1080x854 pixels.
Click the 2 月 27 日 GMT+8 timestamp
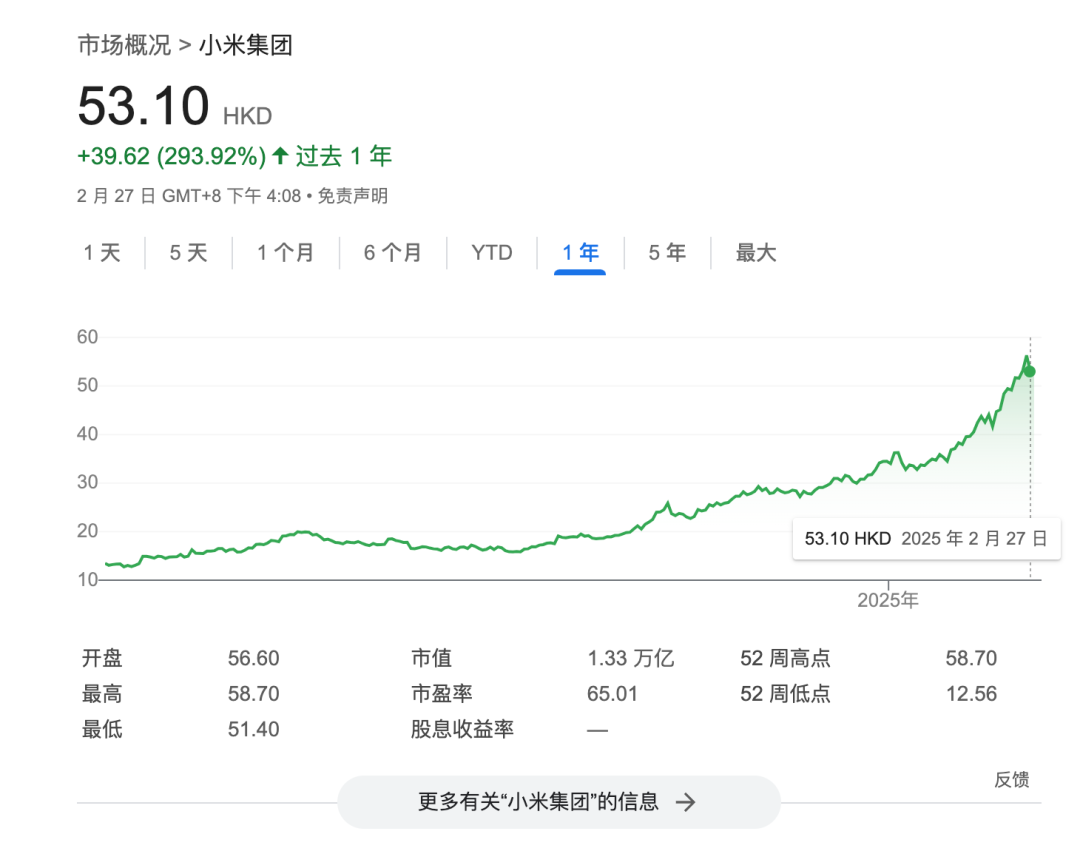click(x=189, y=196)
